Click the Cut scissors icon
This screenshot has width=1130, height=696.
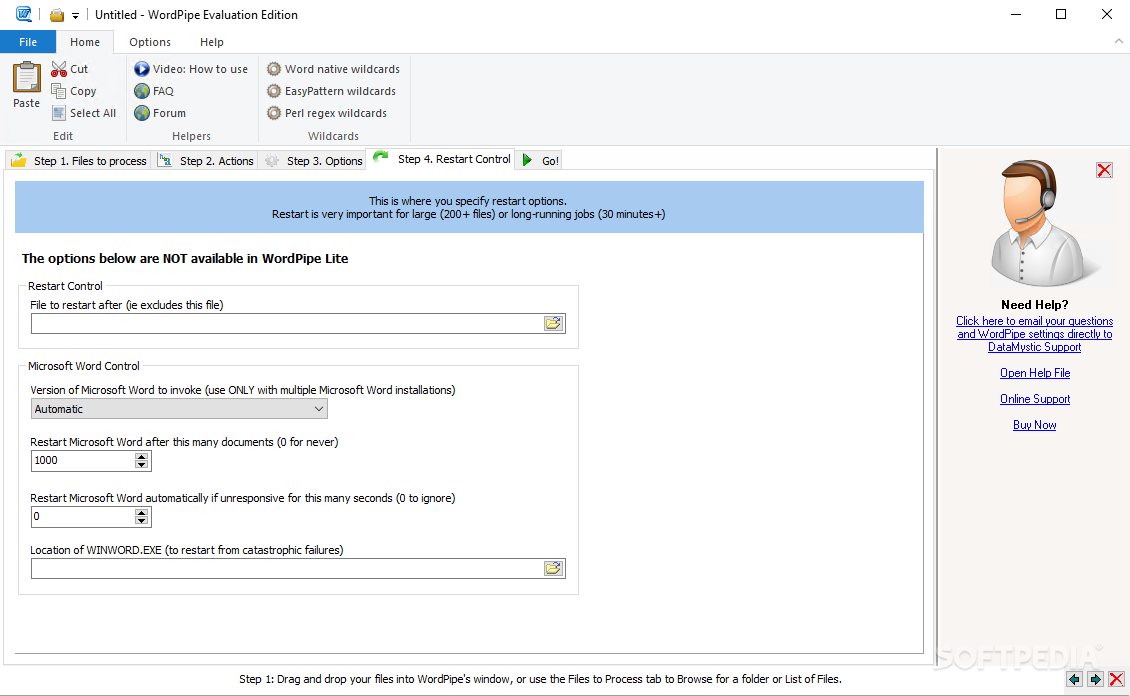(x=59, y=69)
